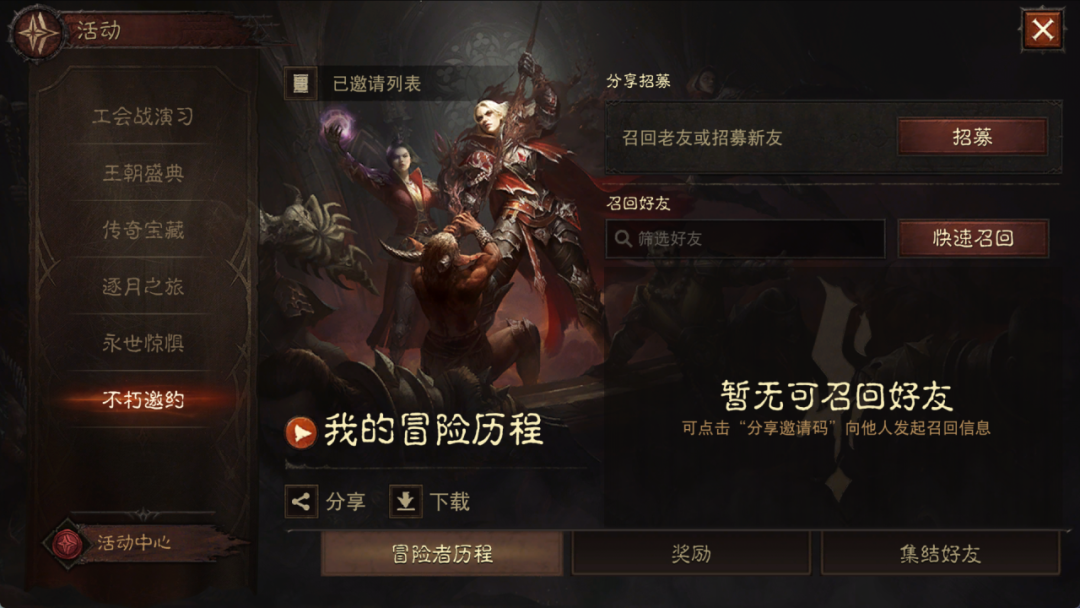The width and height of the screenshot is (1080, 608).
Task: Click the red 活动中心 gem icon
Action: [x=67, y=544]
